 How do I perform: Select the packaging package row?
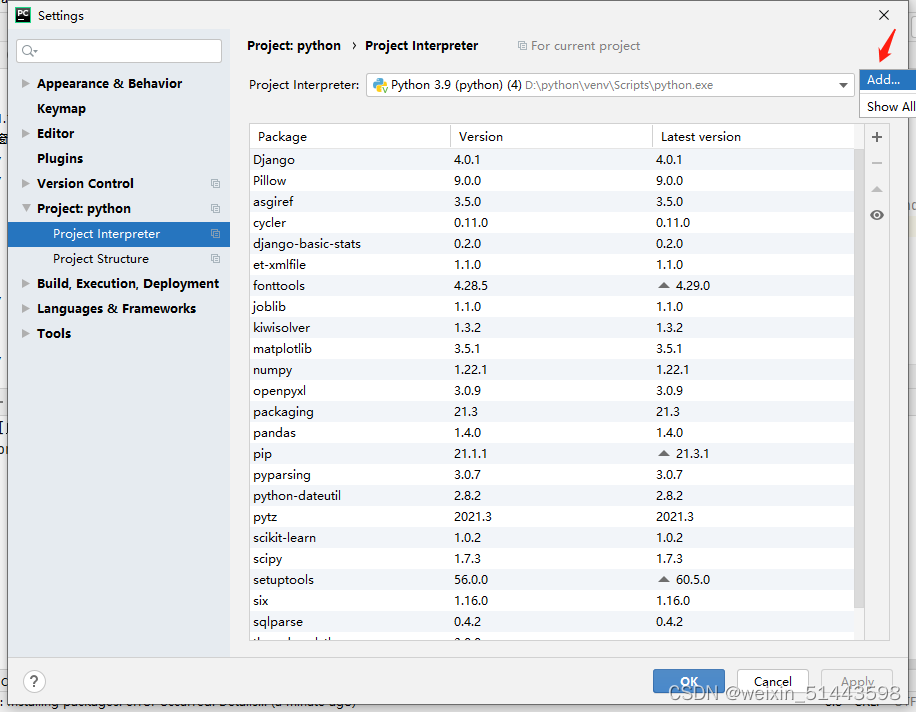(x=551, y=412)
